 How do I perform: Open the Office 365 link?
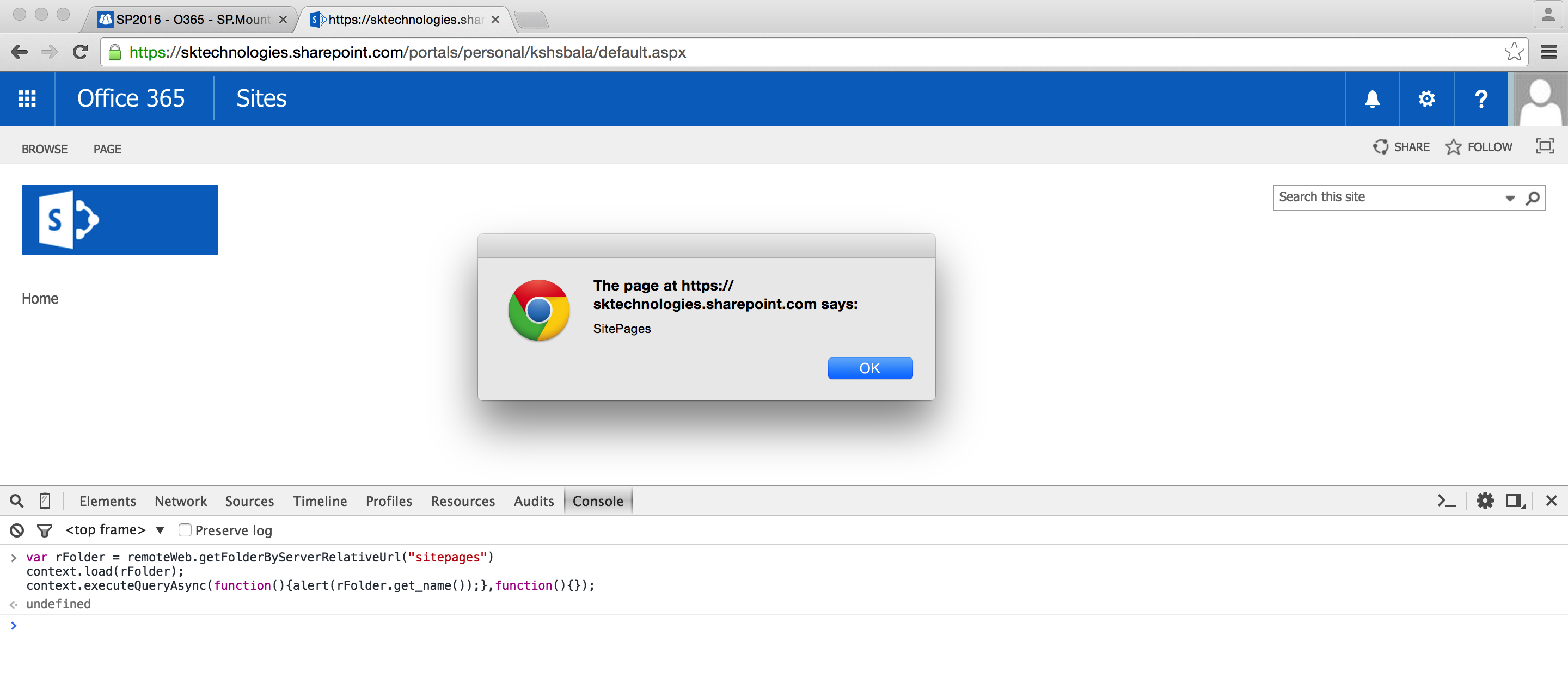click(131, 98)
